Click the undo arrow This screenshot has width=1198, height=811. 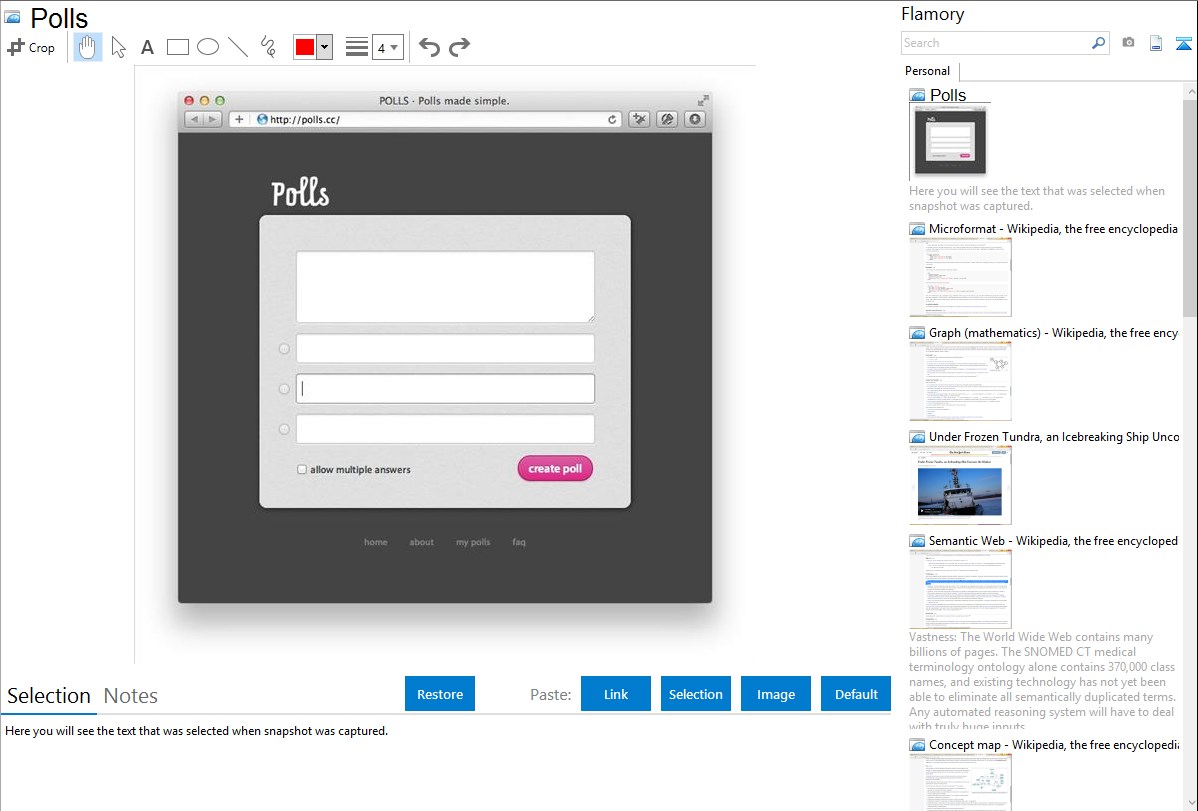(429, 47)
